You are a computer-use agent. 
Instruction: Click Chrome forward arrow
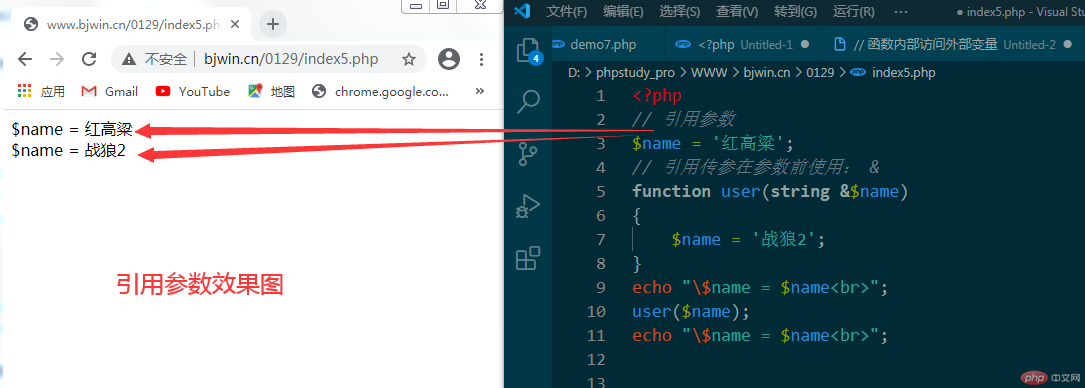[x=57, y=59]
